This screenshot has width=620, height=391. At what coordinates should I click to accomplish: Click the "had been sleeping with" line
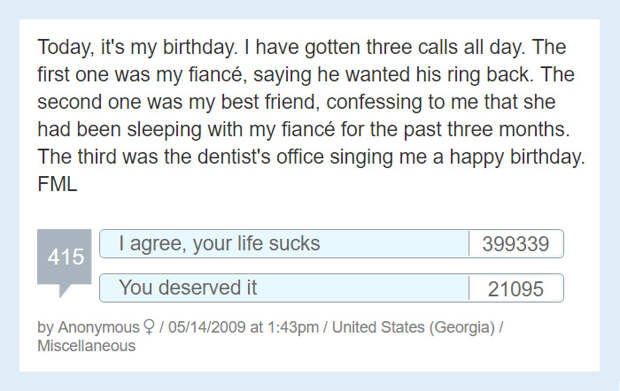(304, 129)
